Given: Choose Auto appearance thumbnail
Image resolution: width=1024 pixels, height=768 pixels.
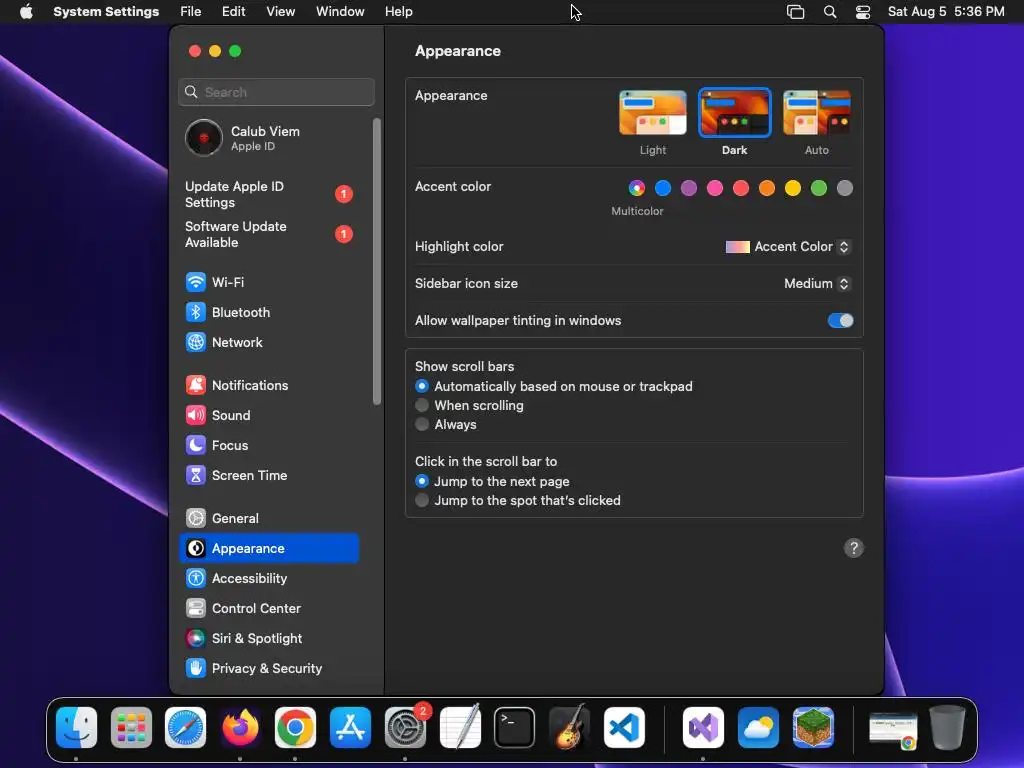Looking at the screenshot, I should click(817, 113).
